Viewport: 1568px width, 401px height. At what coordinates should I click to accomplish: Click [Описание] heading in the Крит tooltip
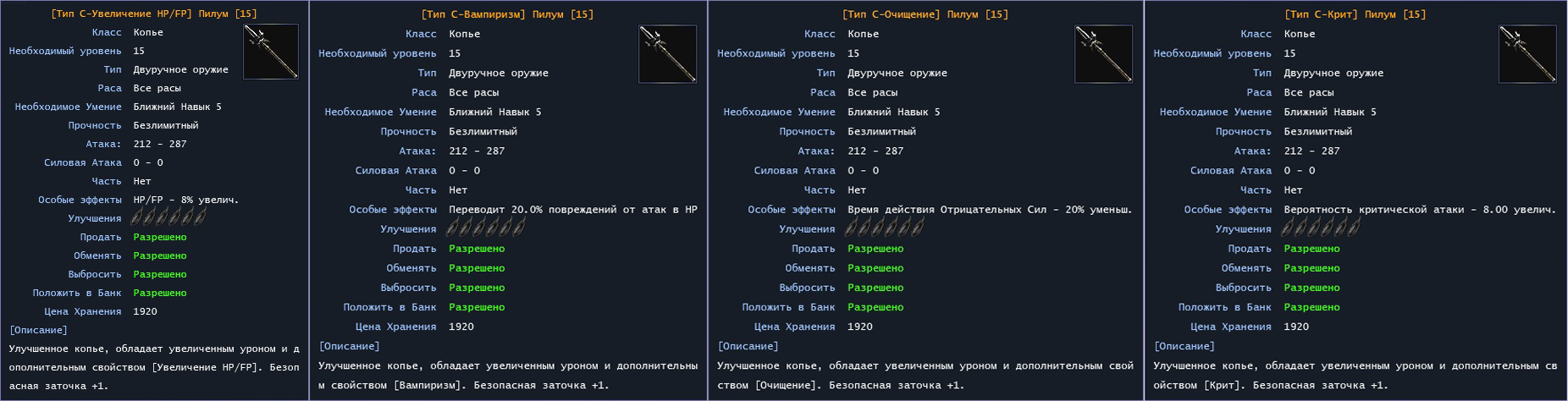[1184, 346]
